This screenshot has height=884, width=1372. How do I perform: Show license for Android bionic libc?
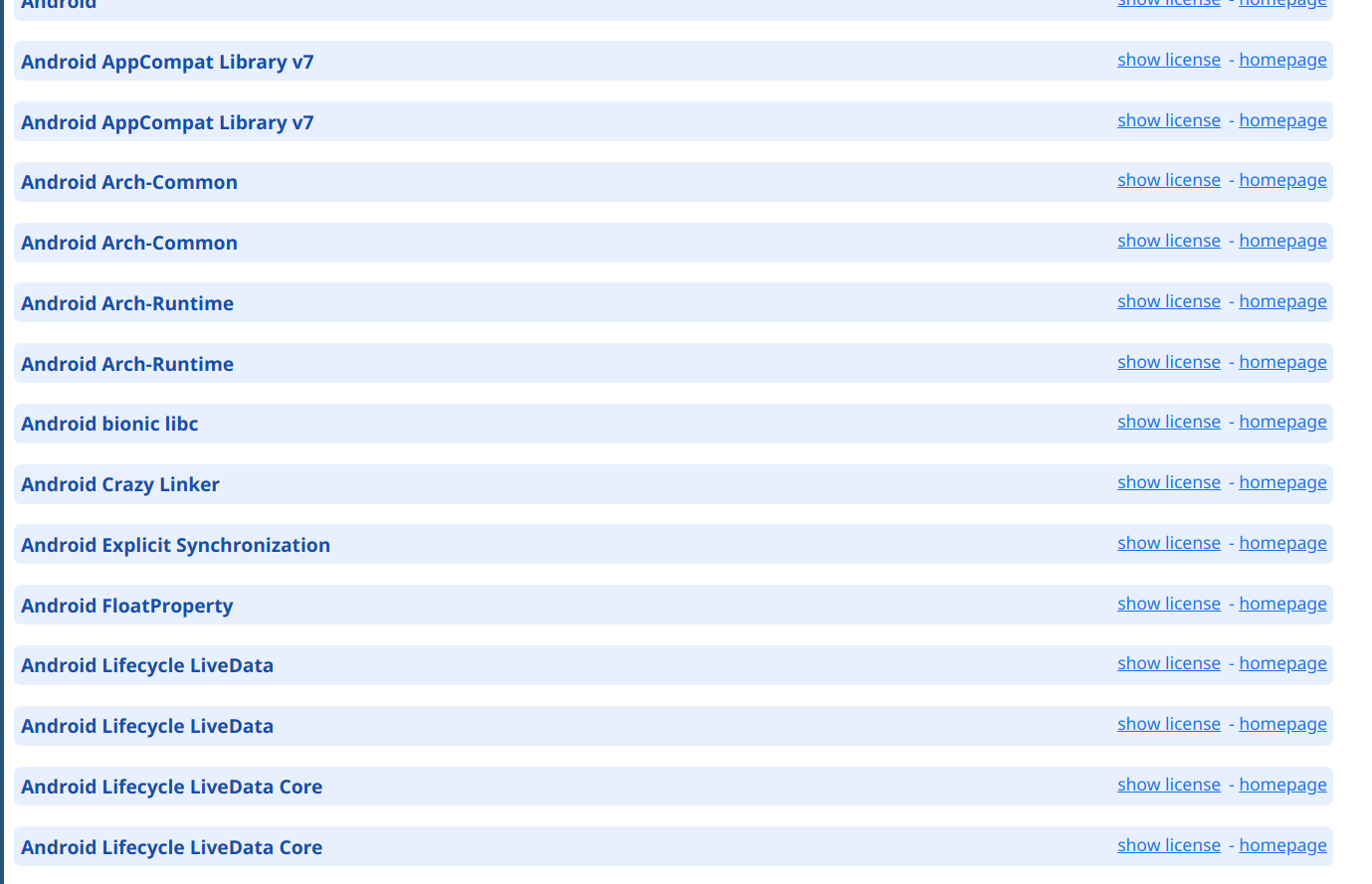pyautogui.click(x=1168, y=422)
